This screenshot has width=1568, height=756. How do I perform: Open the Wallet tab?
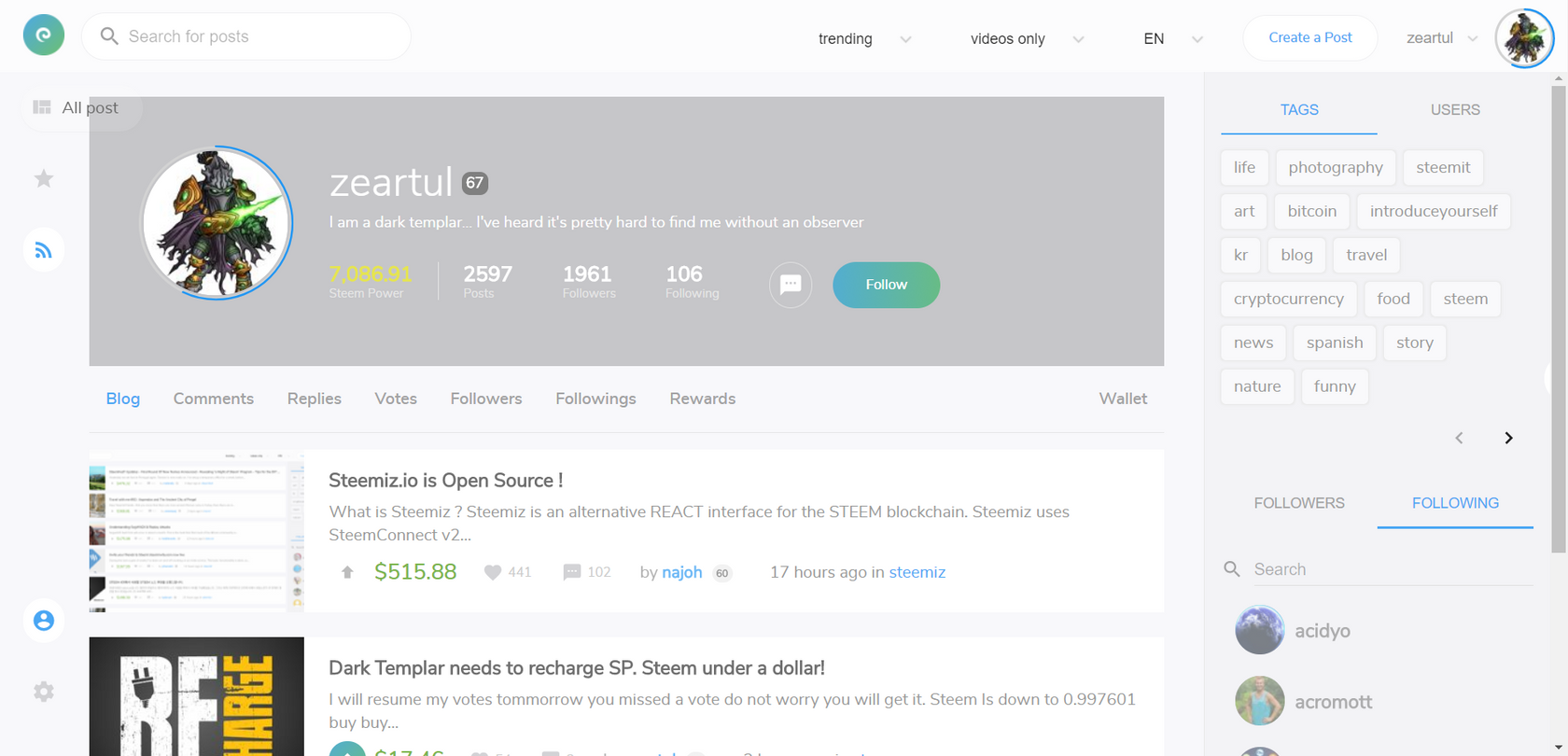pos(1123,399)
